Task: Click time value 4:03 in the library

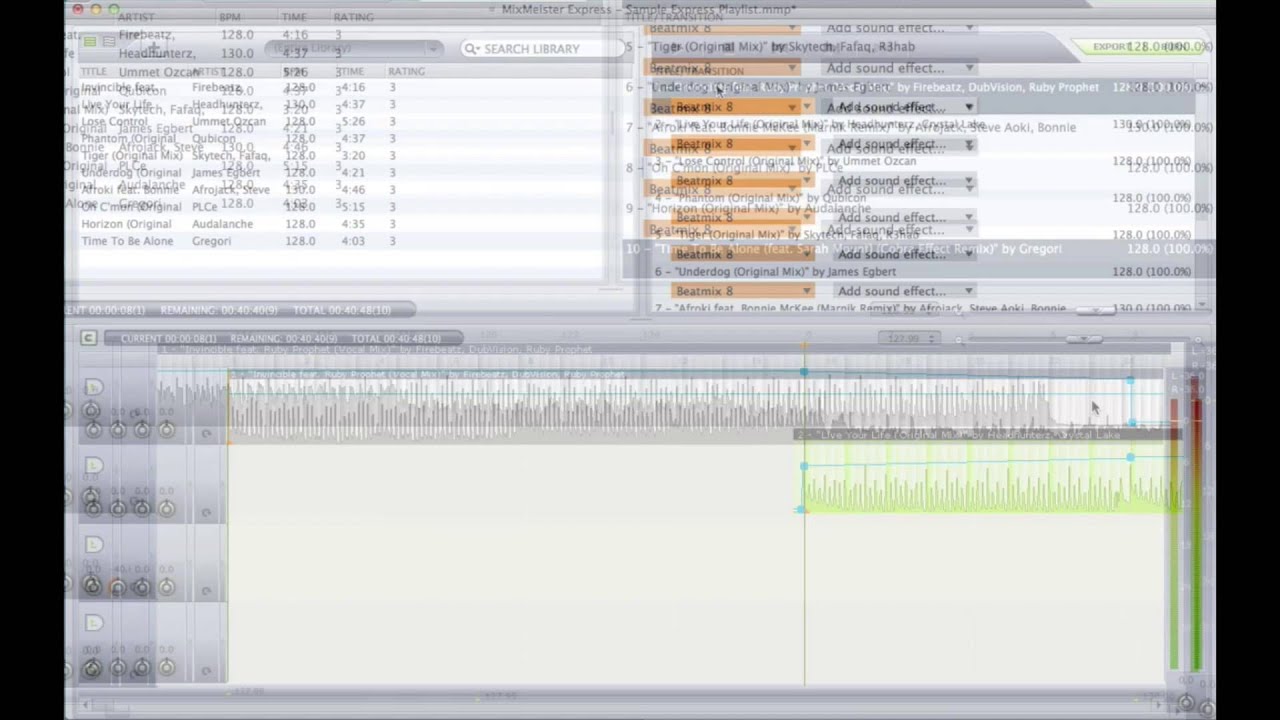Action: 354,241
